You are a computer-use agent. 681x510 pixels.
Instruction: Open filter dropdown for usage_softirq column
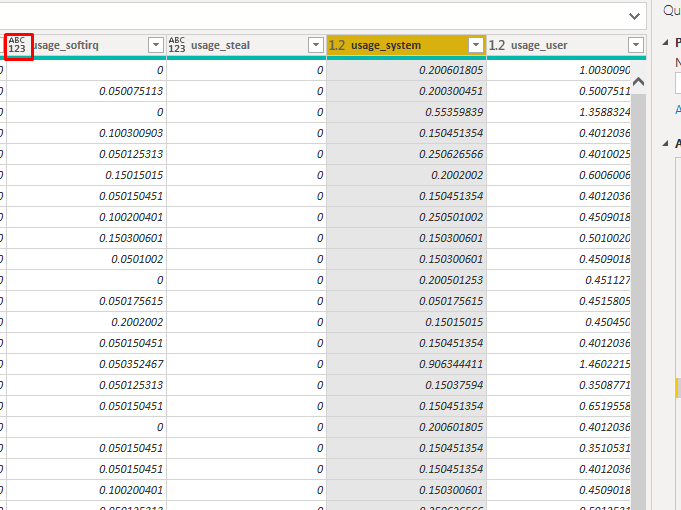[x=155, y=45]
